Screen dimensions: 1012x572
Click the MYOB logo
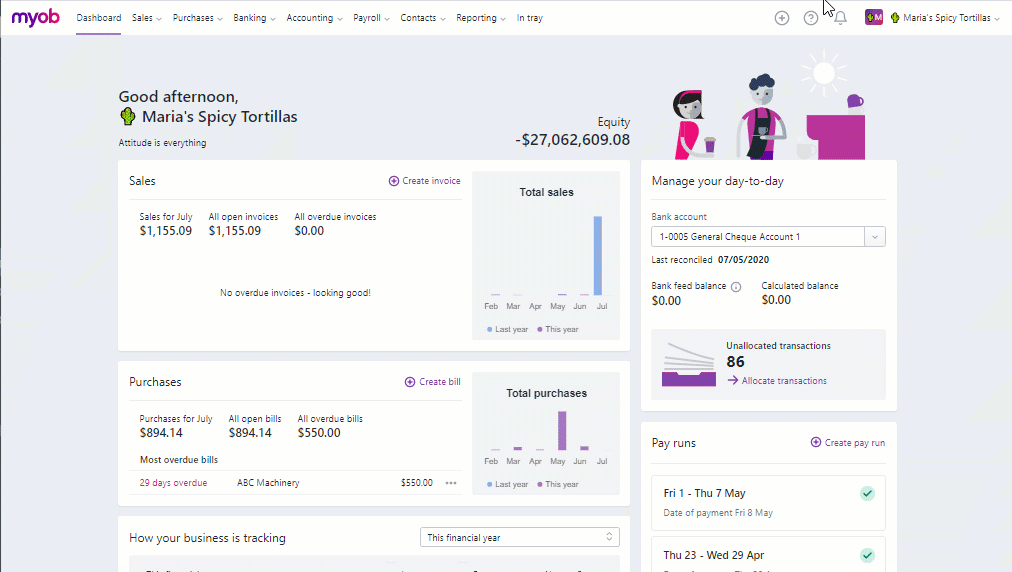click(36, 18)
